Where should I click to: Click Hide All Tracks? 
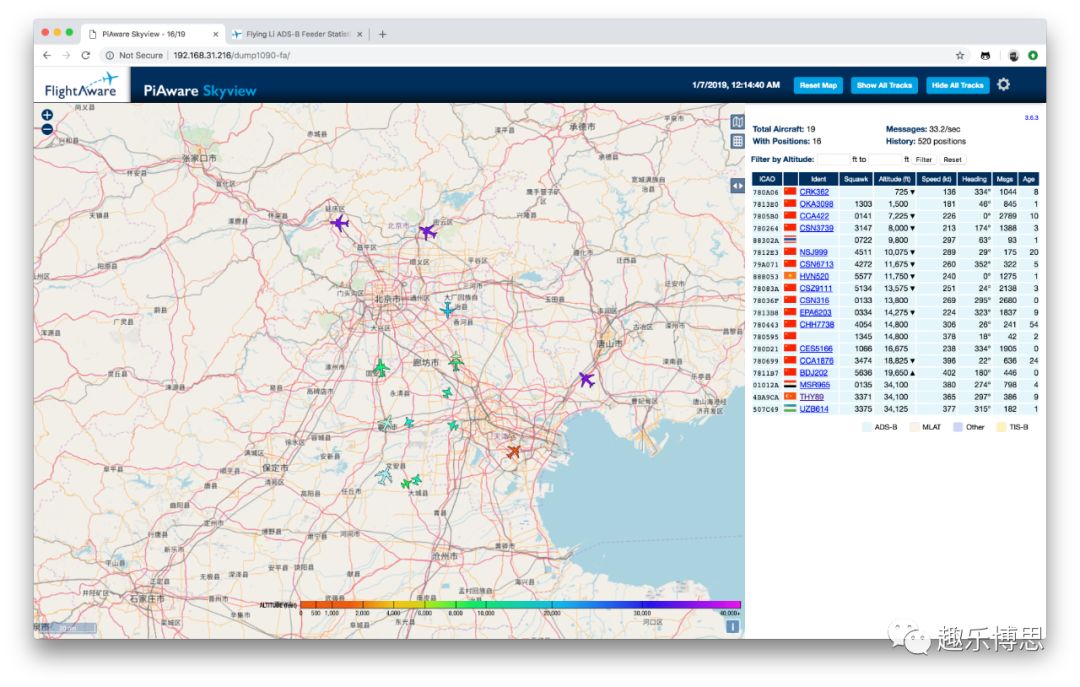(x=957, y=85)
